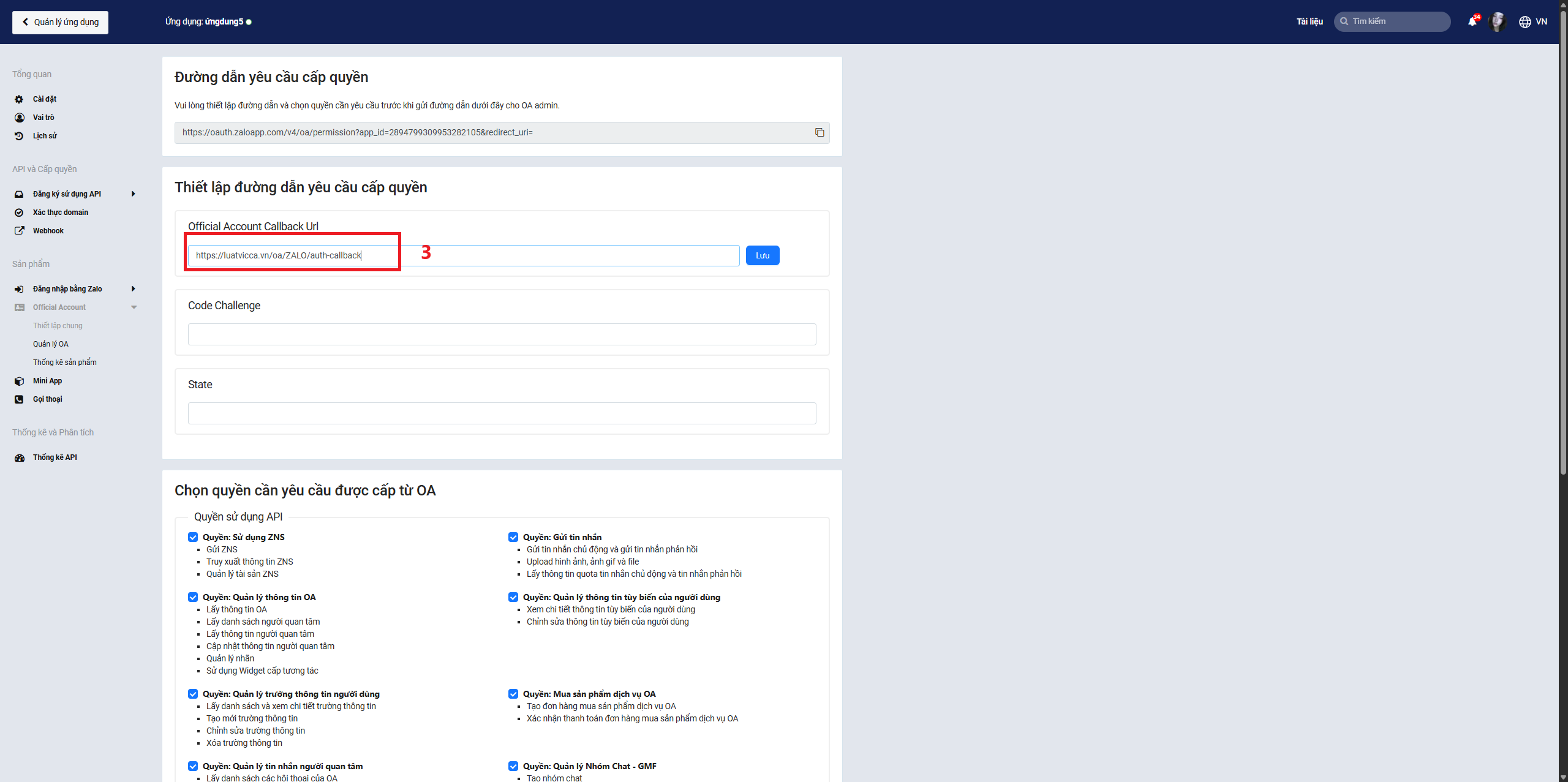Click the Thống kê API dashboard icon

[19, 457]
